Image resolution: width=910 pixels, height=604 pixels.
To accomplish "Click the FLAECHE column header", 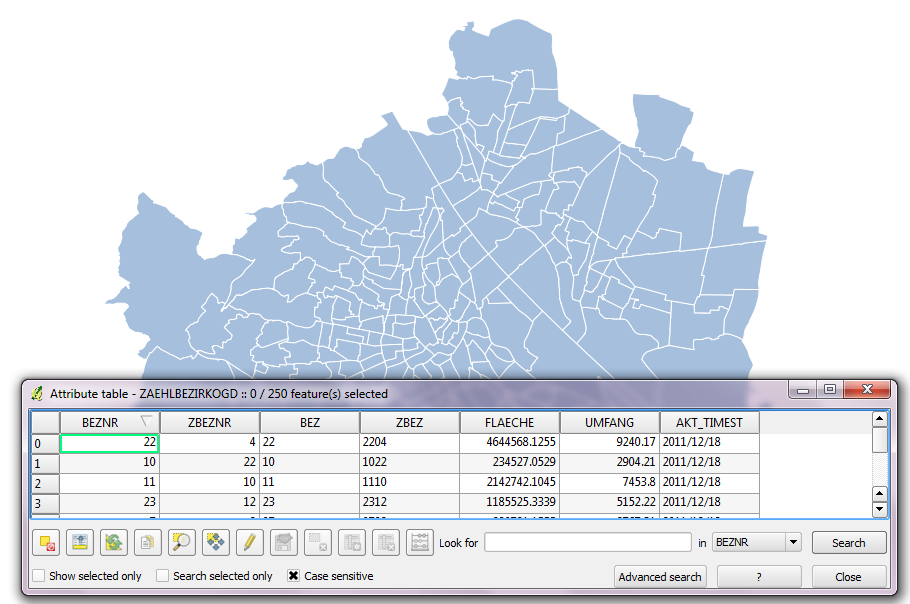I will [509, 422].
